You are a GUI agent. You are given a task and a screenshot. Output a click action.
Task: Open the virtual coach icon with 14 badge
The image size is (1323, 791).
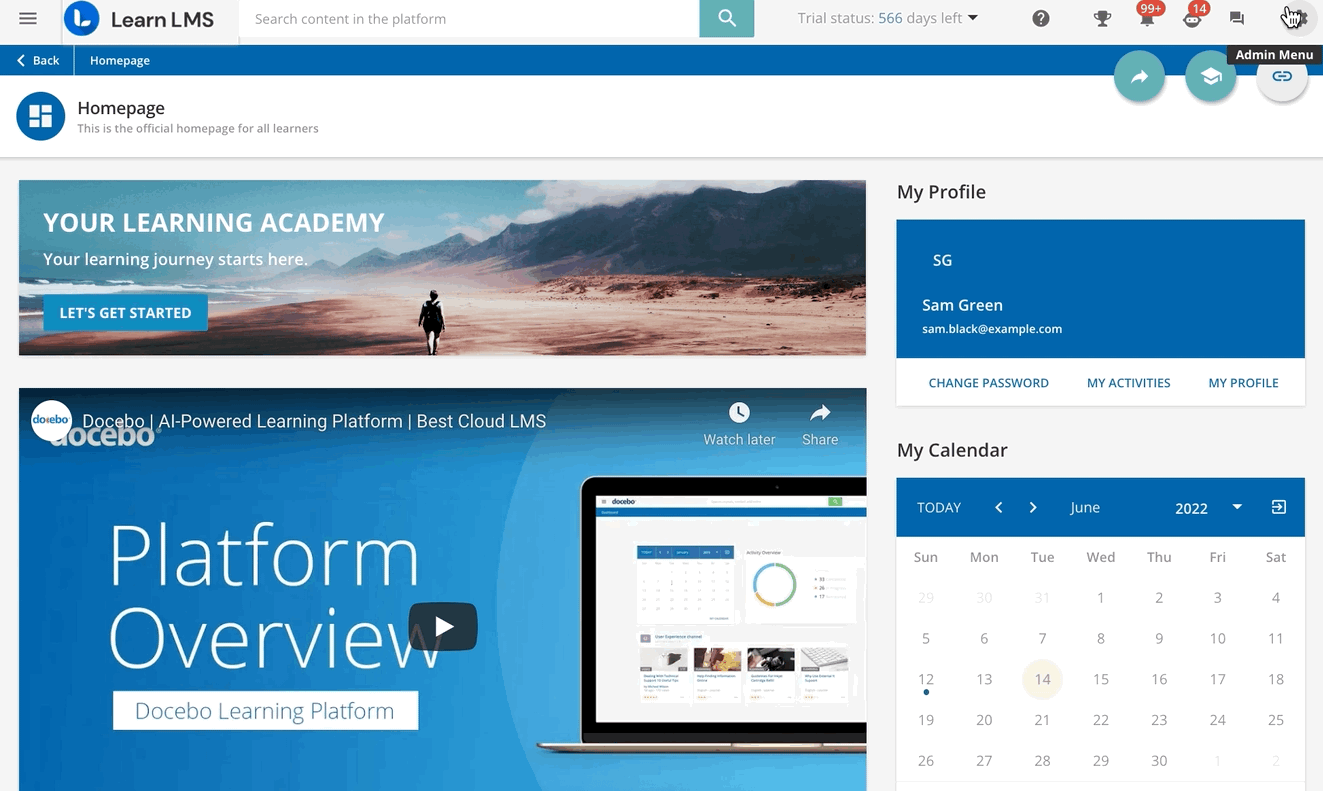[x=1193, y=17]
